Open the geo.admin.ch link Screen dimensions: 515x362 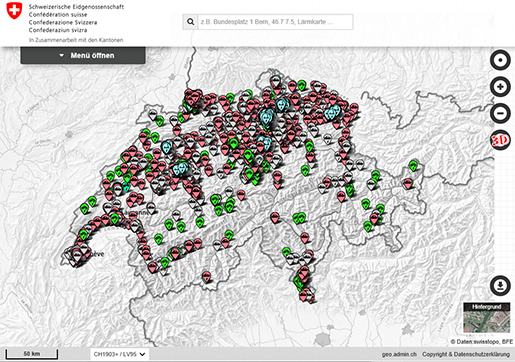(x=399, y=354)
